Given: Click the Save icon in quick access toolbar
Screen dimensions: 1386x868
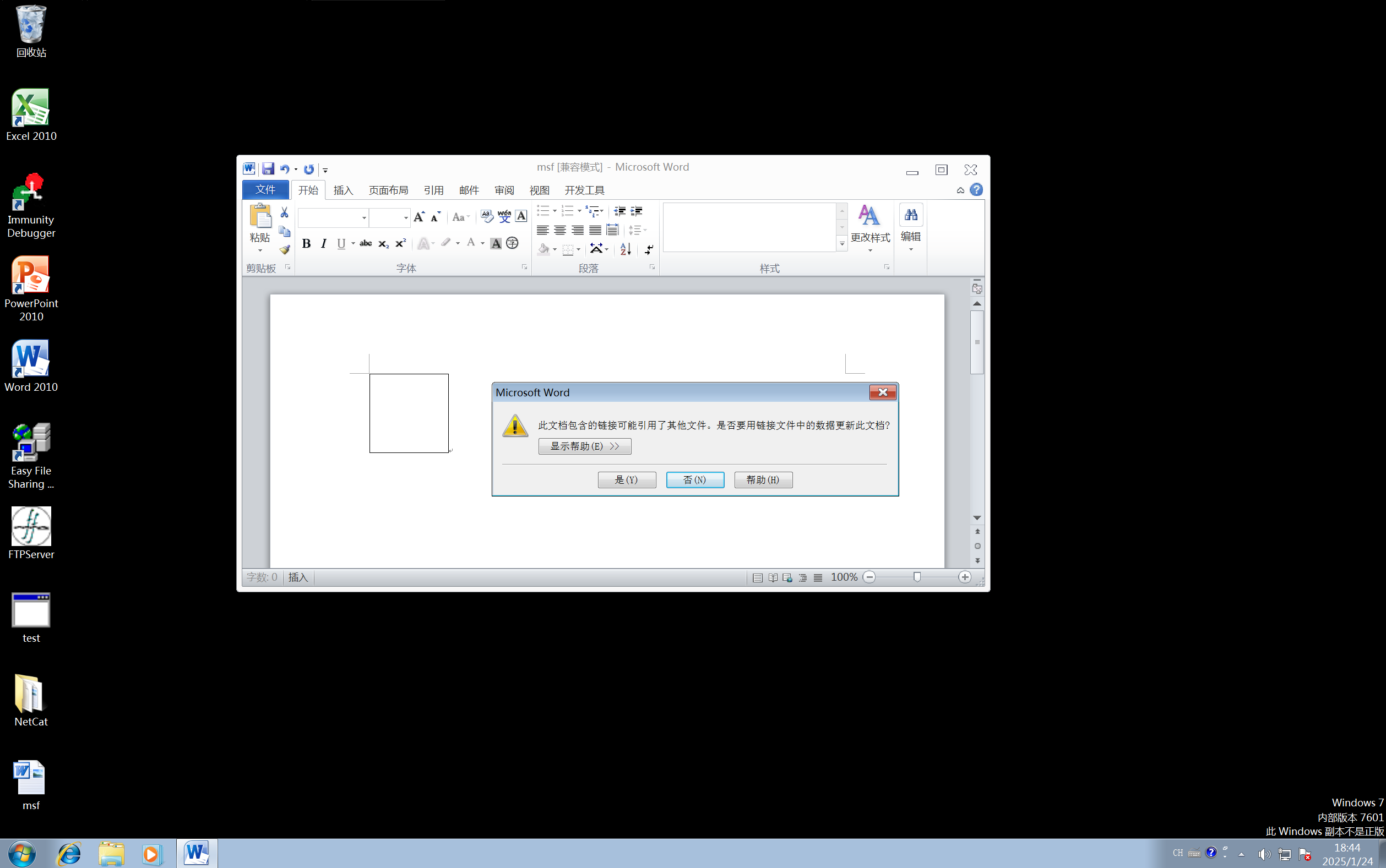Looking at the screenshot, I should (268, 169).
